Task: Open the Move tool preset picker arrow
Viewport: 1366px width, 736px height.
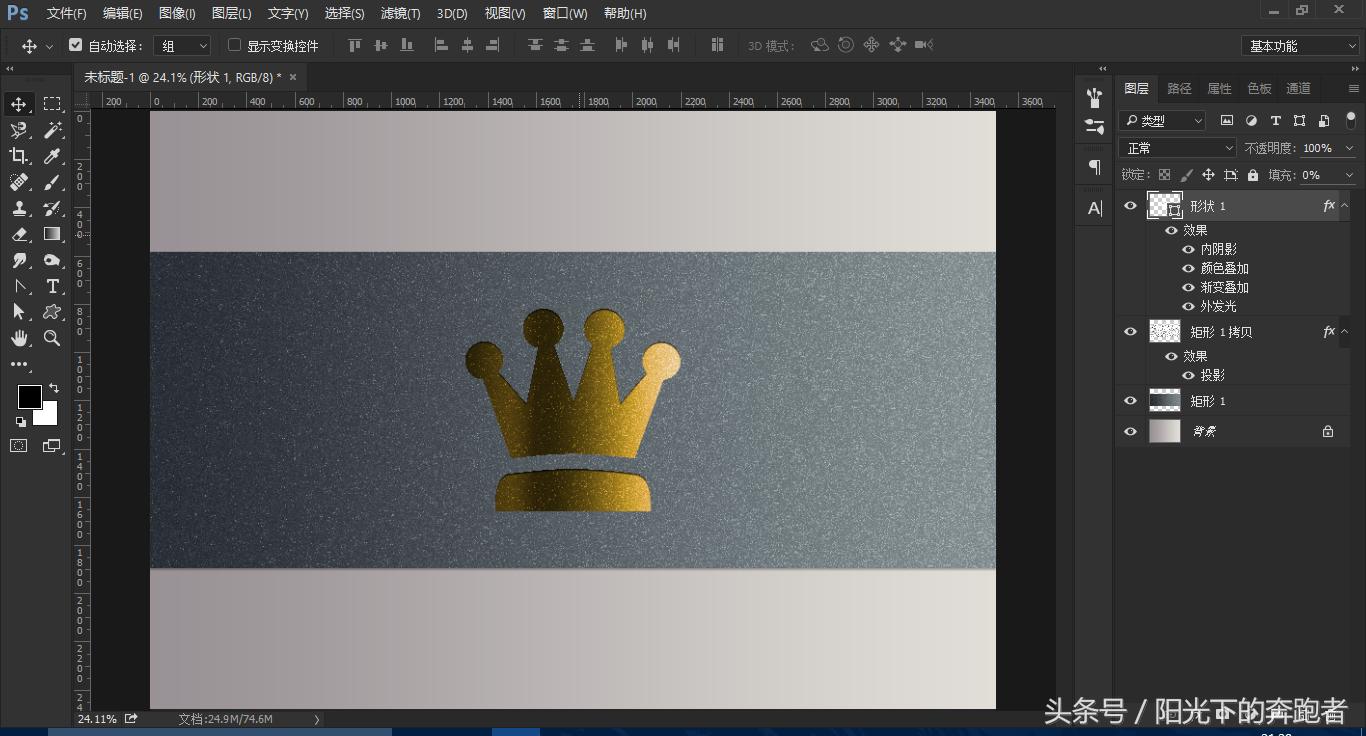Action: click(49, 46)
